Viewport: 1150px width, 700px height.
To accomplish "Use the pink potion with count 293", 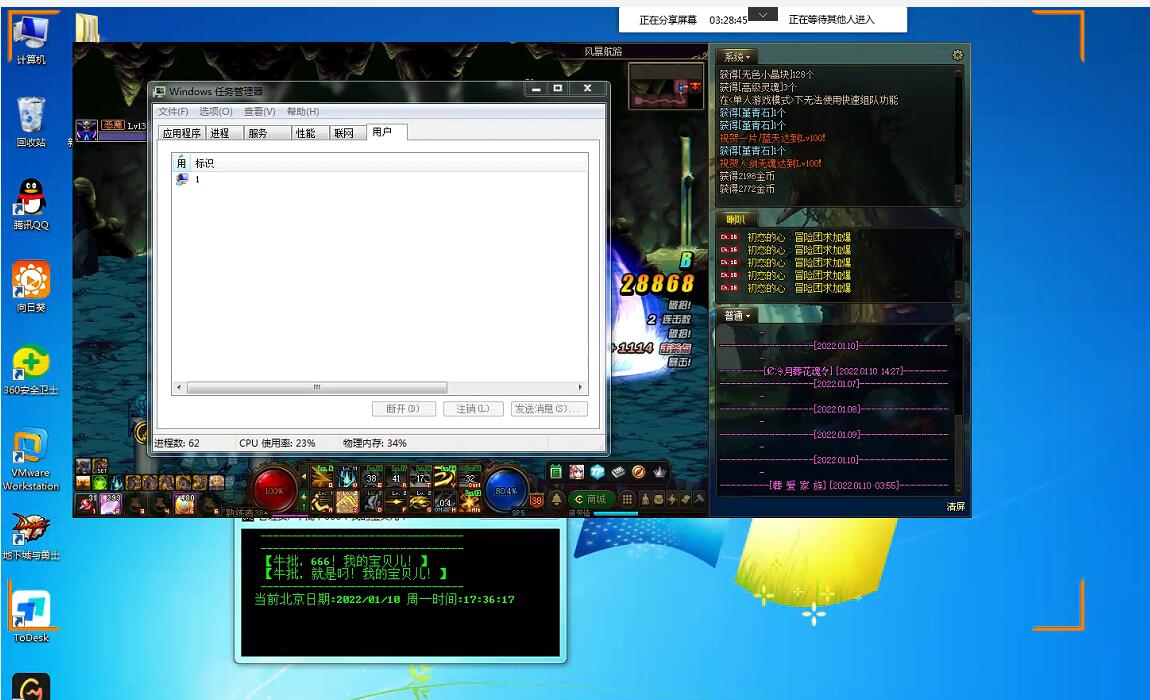I will tap(111, 504).
